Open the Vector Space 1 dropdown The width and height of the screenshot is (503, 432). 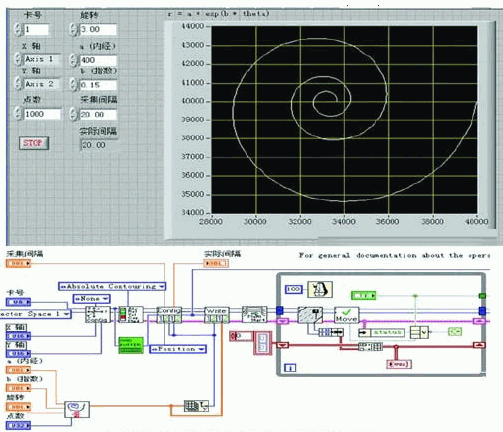(35, 314)
